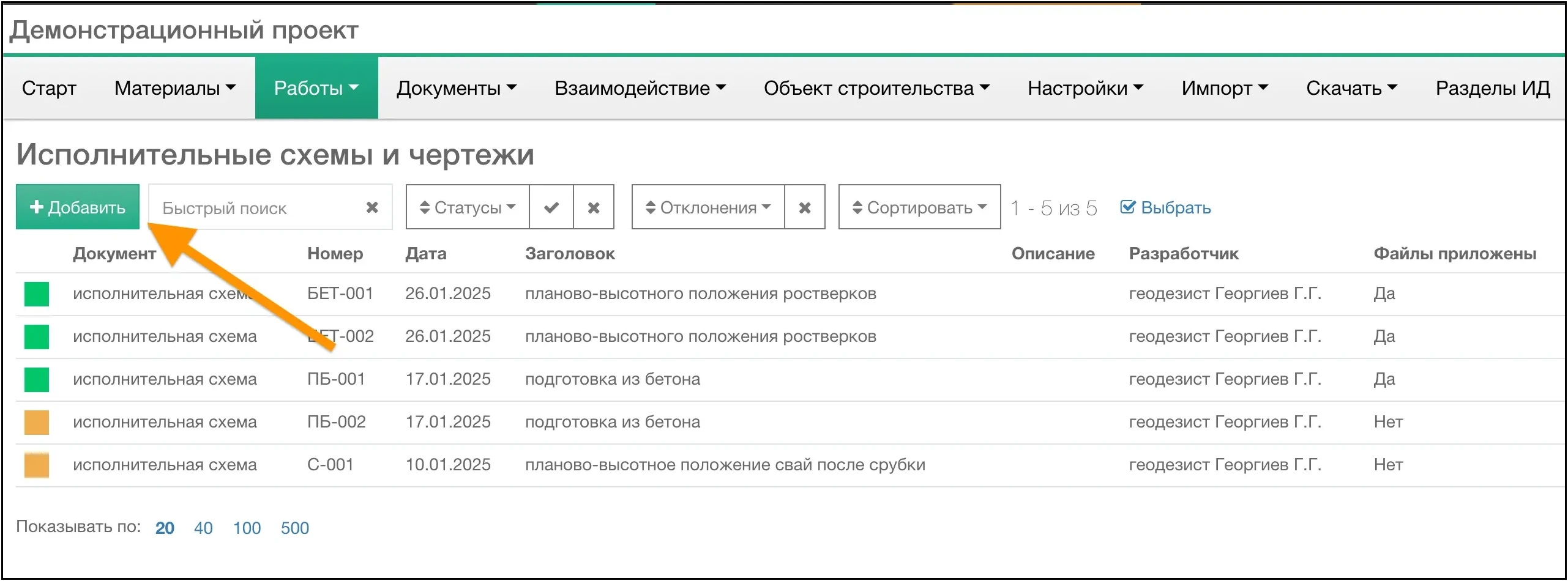Click the sort arrows icon in Статусы filter
The width and height of the screenshot is (1568, 581).
[x=427, y=207]
